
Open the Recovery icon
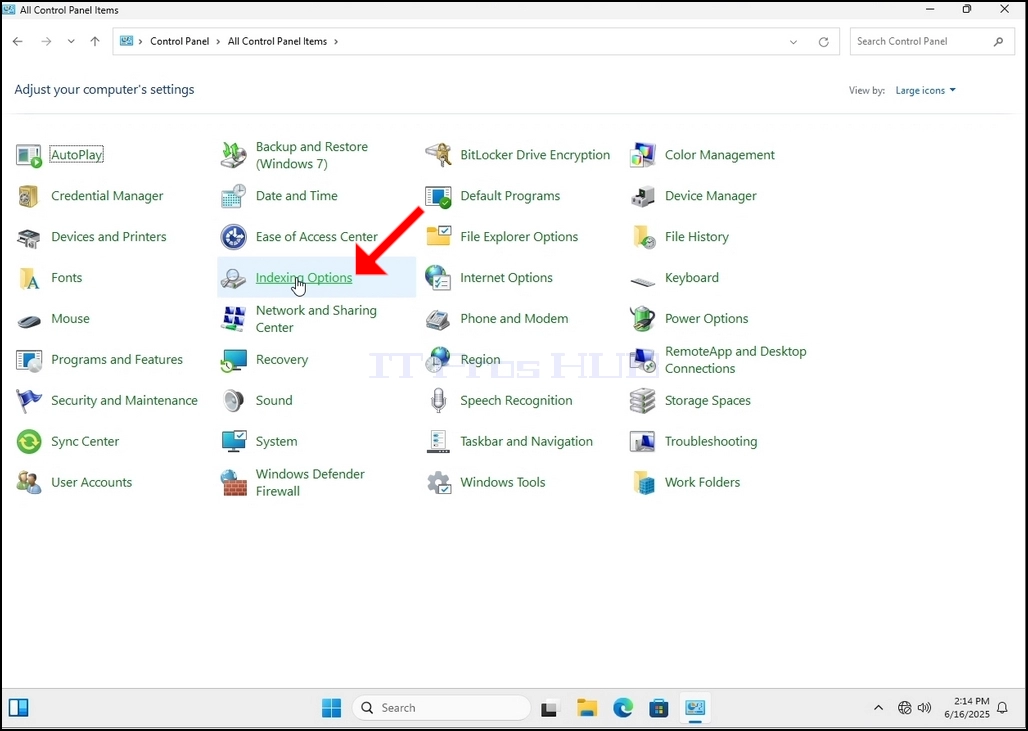(233, 360)
